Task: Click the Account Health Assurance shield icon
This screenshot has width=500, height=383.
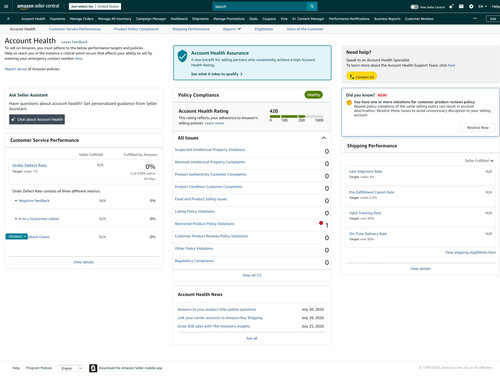Action: click(x=182, y=56)
